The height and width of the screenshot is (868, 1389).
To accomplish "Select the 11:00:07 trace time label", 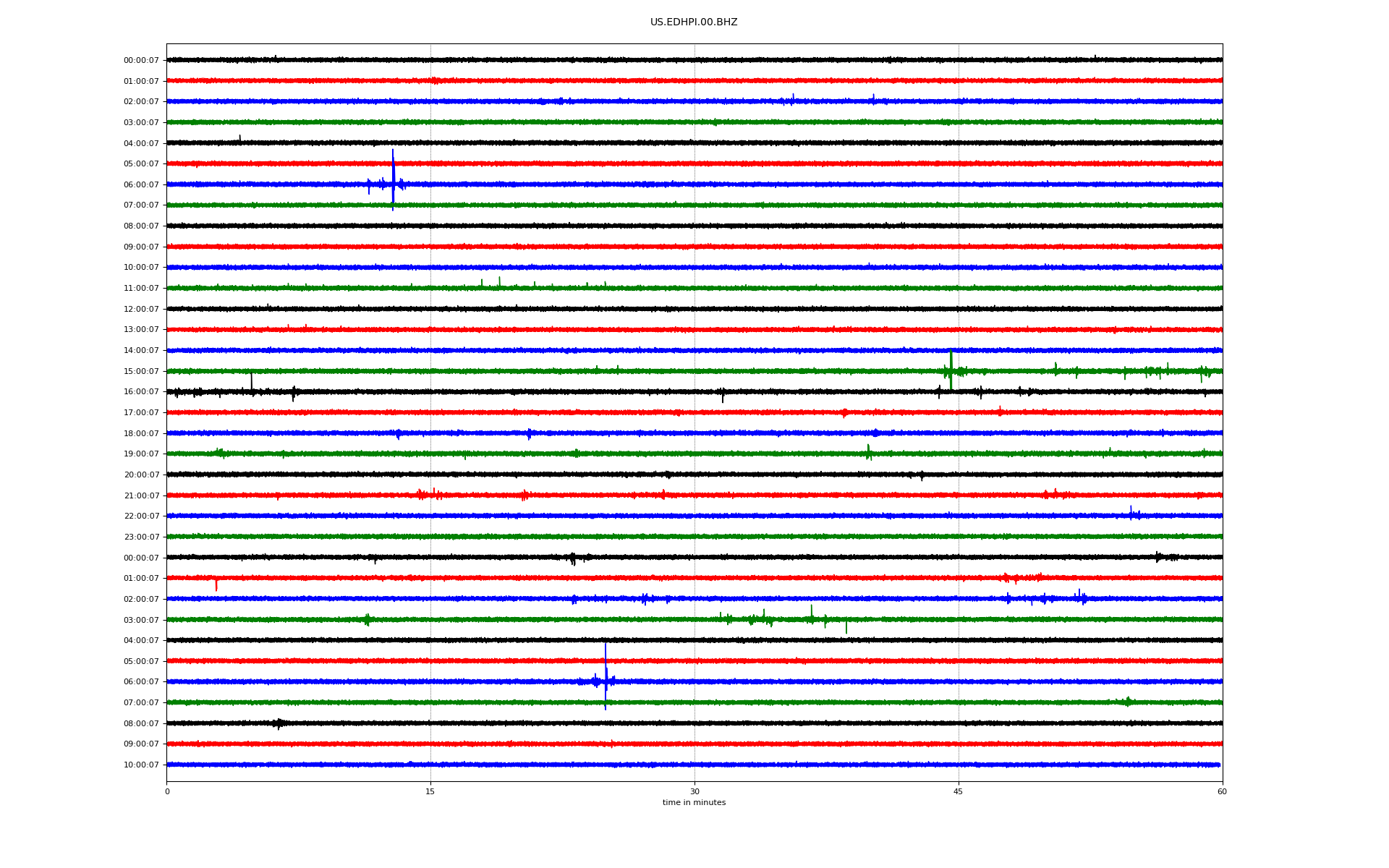I will point(141,289).
